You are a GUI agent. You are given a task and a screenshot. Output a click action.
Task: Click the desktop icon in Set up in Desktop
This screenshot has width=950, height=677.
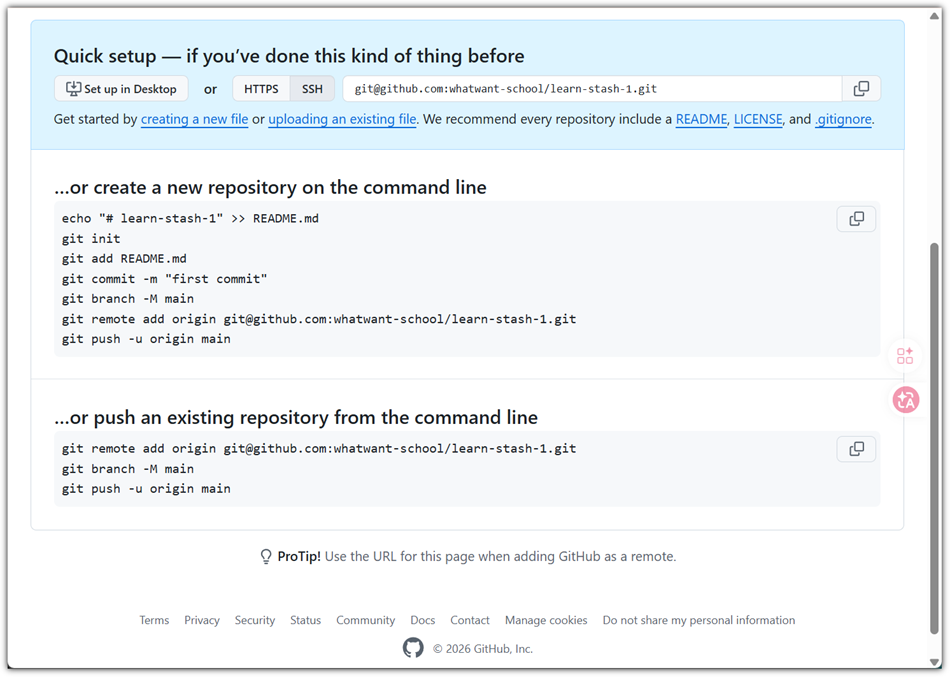(x=73, y=88)
